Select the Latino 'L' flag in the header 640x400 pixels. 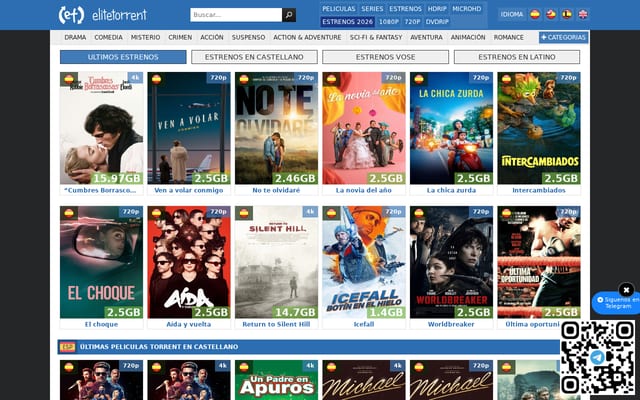(x=567, y=14)
